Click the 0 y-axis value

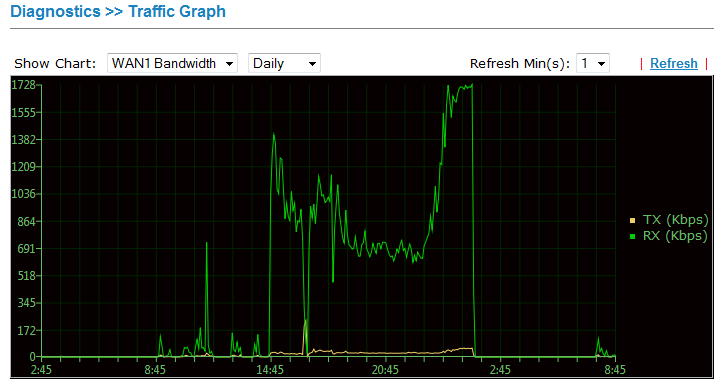coord(32,356)
